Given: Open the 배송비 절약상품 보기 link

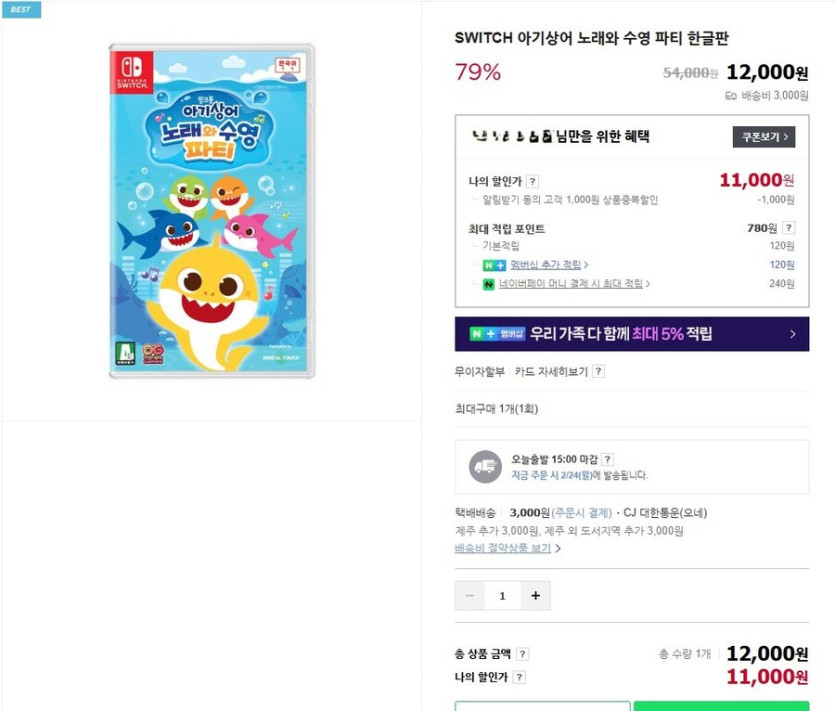Looking at the screenshot, I should [x=504, y=548].
